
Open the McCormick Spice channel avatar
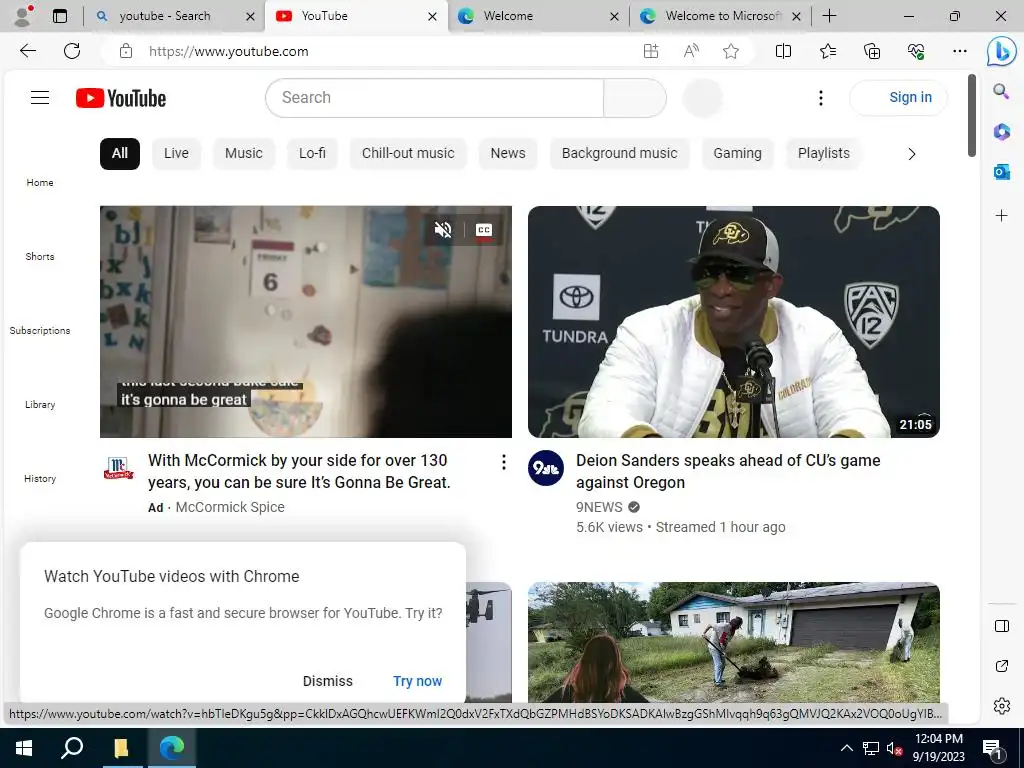point(119,468)
